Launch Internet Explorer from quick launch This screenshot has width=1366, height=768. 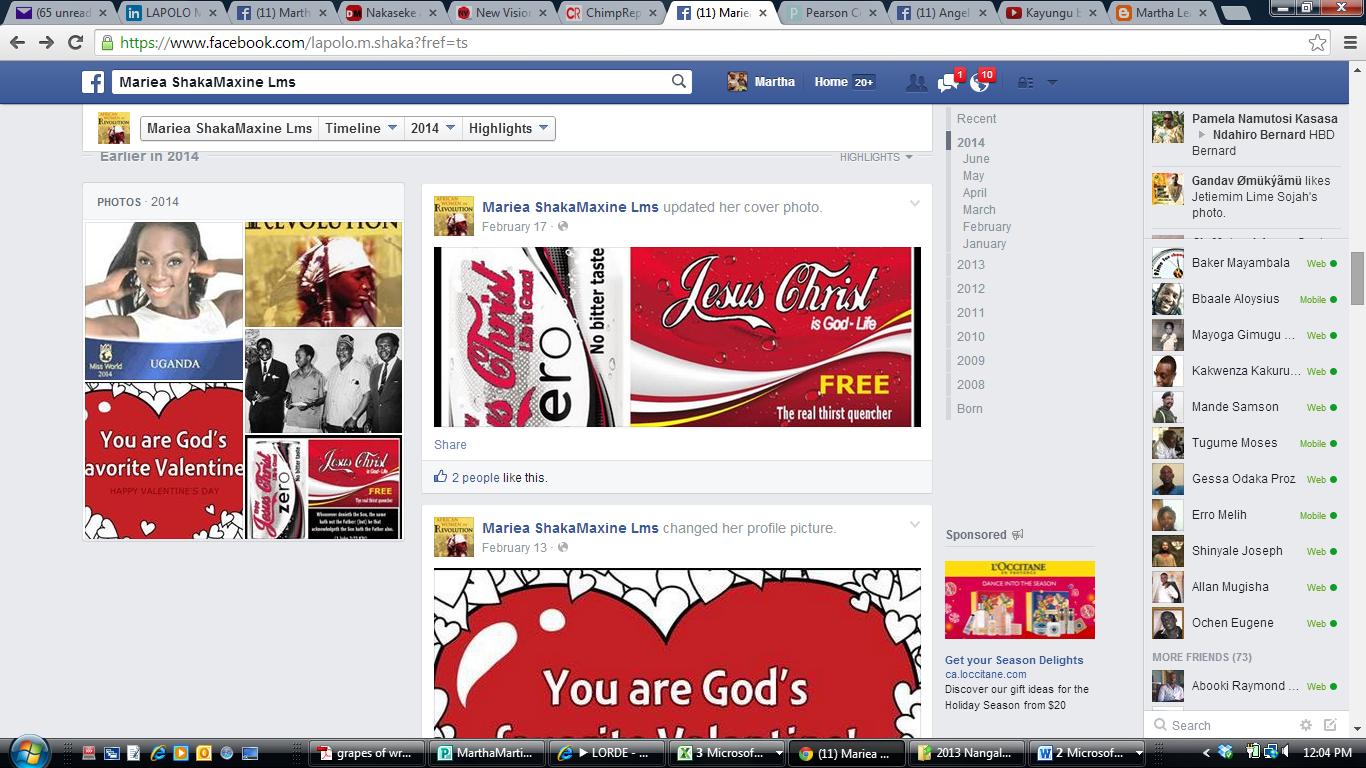157,753
